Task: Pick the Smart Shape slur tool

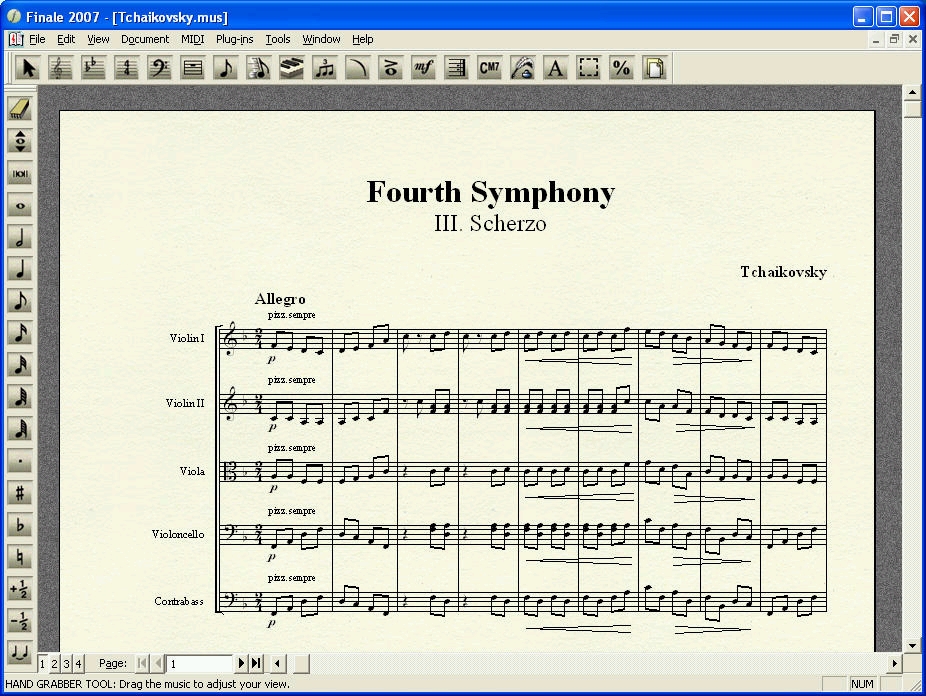Action: (x=358, y=68)
